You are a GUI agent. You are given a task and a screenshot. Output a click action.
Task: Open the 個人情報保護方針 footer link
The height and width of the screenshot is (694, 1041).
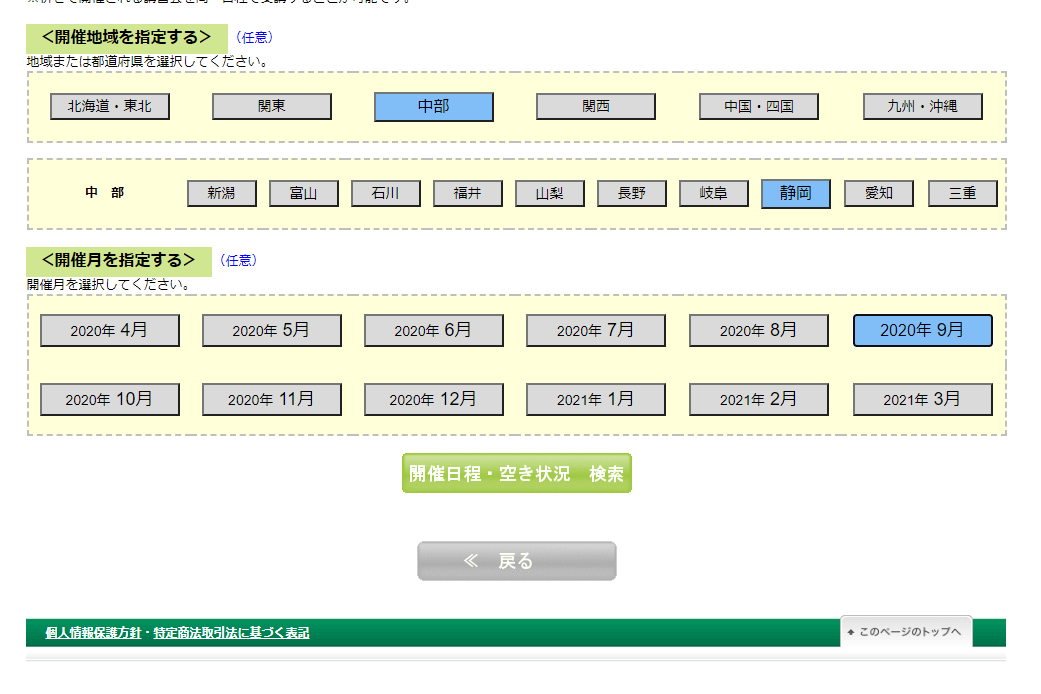coord(94,633)
